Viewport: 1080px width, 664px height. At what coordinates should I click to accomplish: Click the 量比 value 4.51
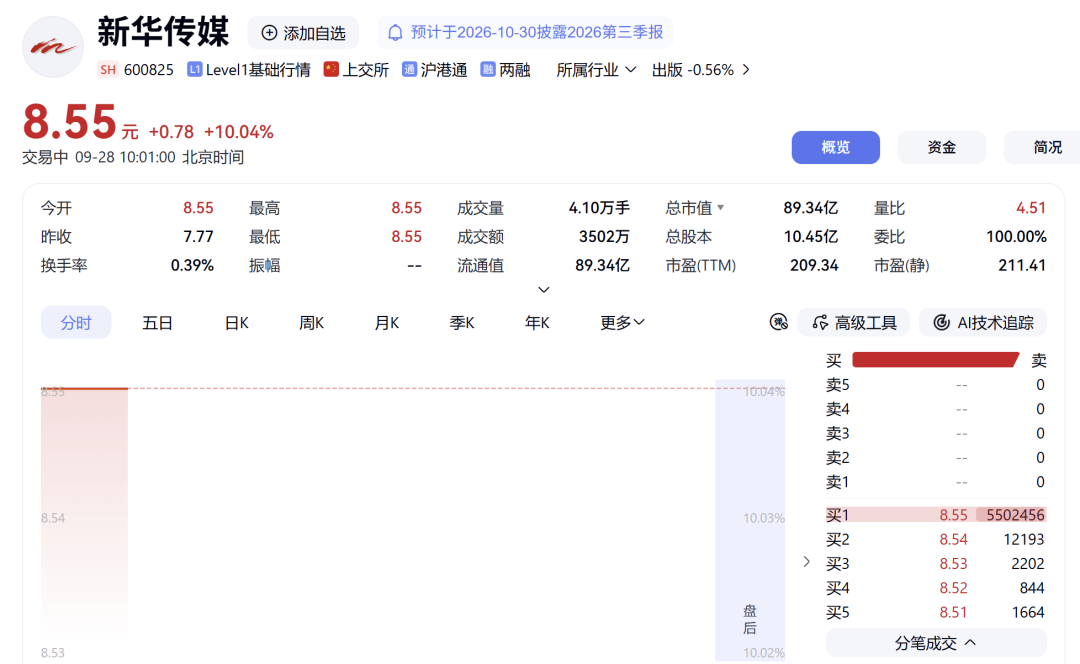tap(1031, 207)
